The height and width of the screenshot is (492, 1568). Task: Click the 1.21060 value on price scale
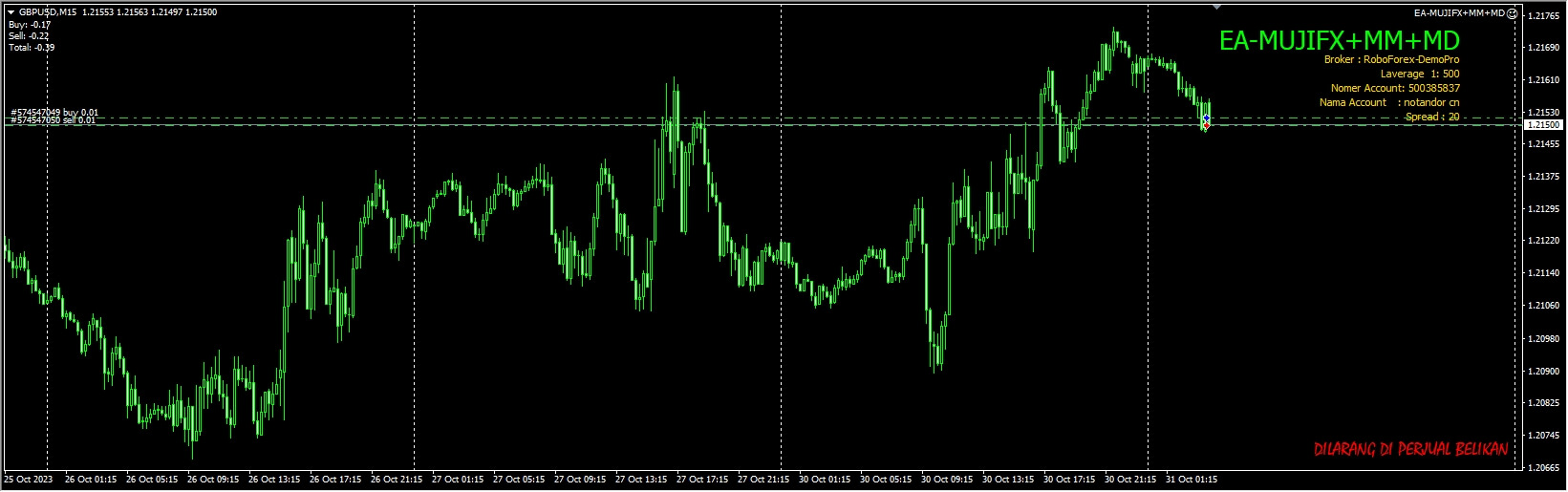click(1544, 306)
